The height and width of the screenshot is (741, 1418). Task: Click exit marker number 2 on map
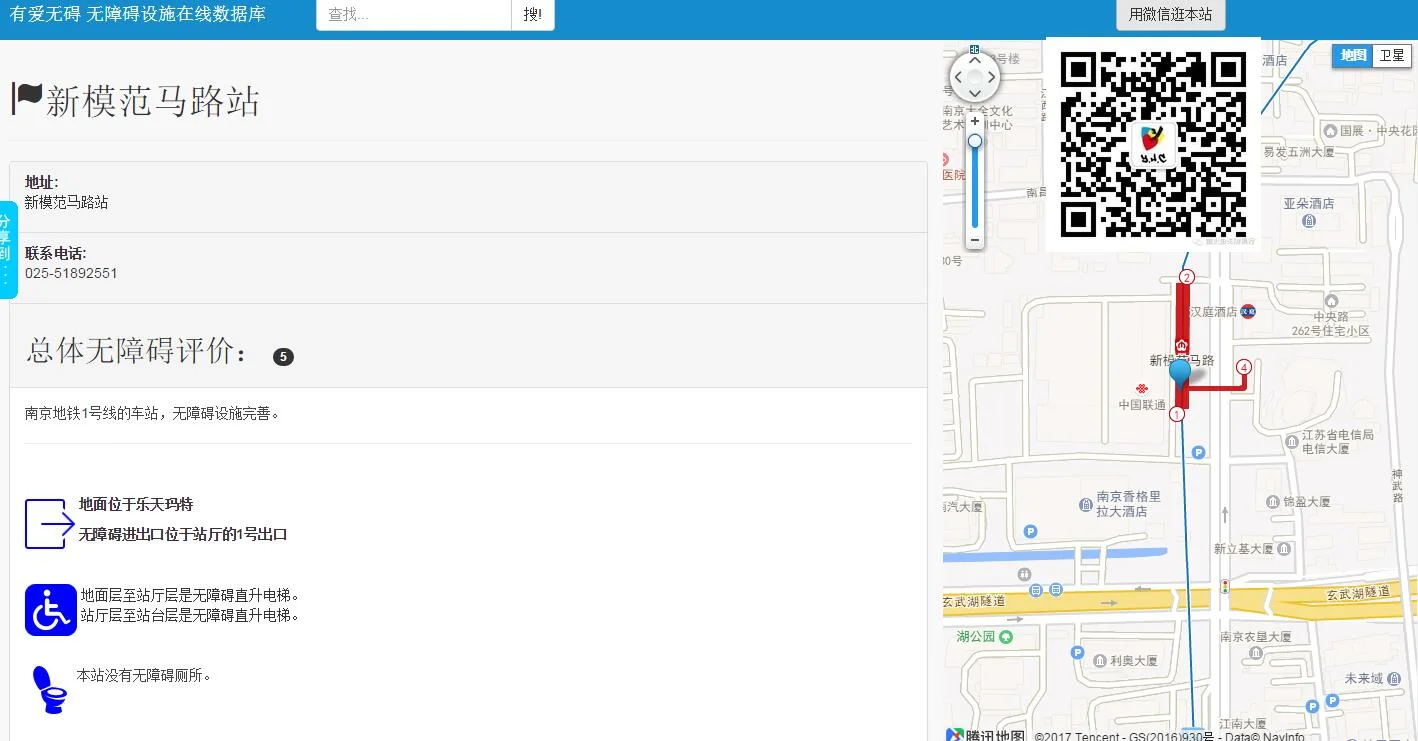pyautogui.click(x=1187, y=277)
